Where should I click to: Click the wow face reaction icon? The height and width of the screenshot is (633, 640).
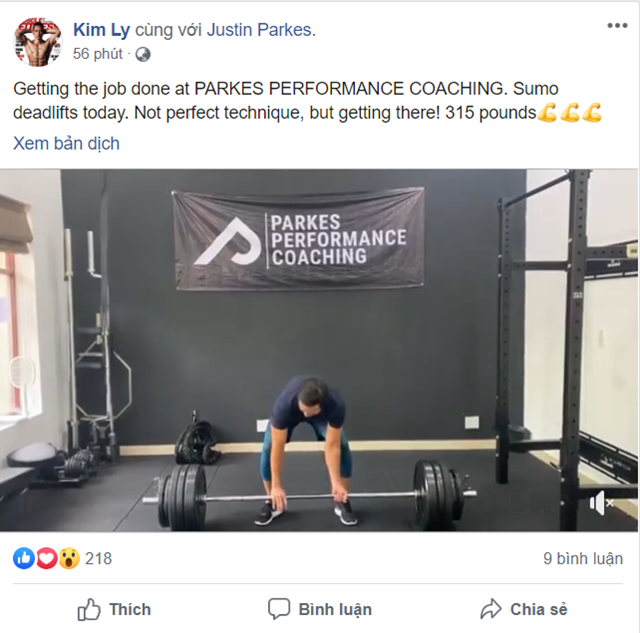click(69, 558)
